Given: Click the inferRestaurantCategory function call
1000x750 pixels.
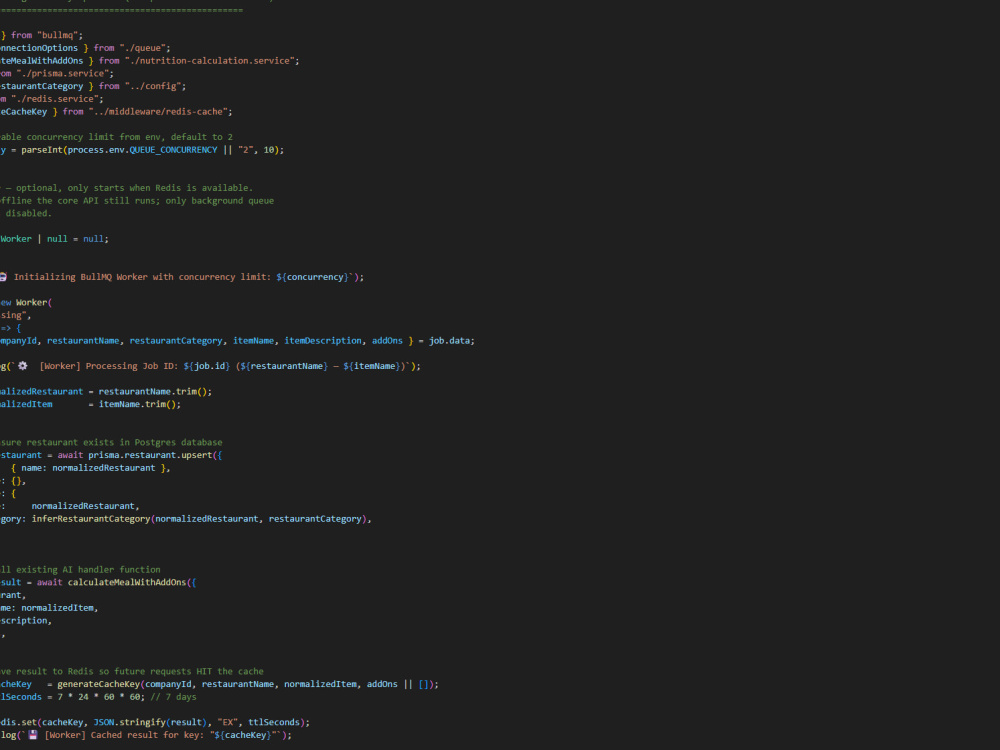Looking at the screenshot, I should [x=91, y=519].
